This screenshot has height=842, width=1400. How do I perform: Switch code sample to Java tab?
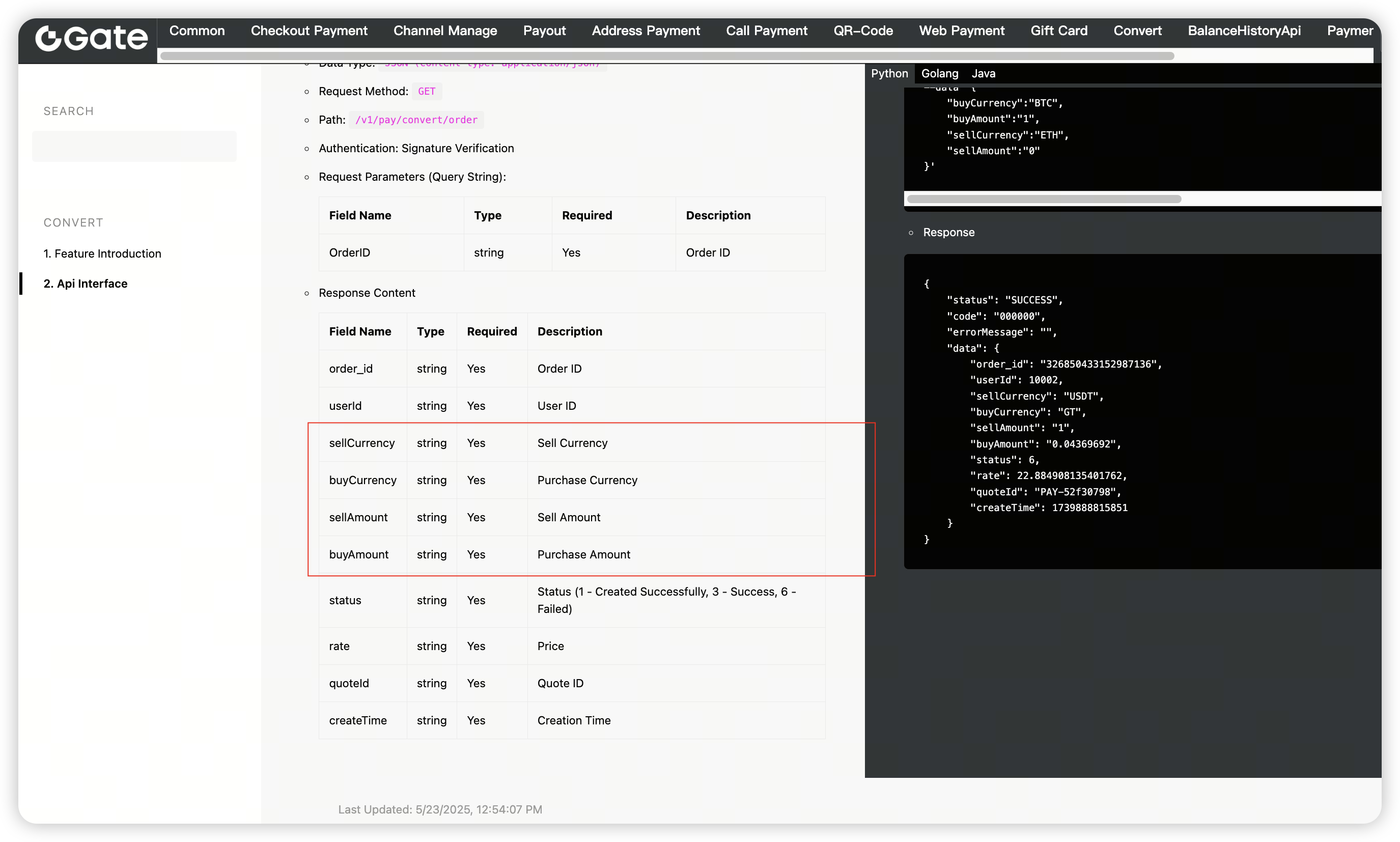click(983, 73)
